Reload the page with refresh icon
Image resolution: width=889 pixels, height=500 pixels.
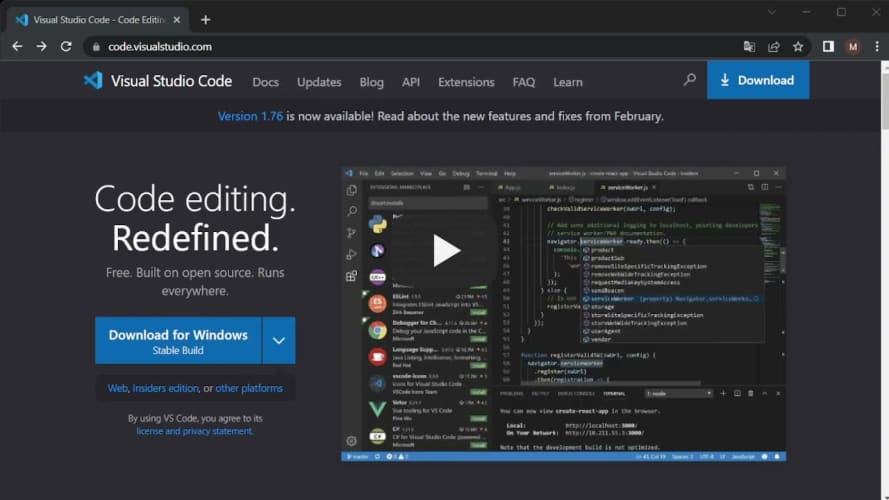[66, 46]
